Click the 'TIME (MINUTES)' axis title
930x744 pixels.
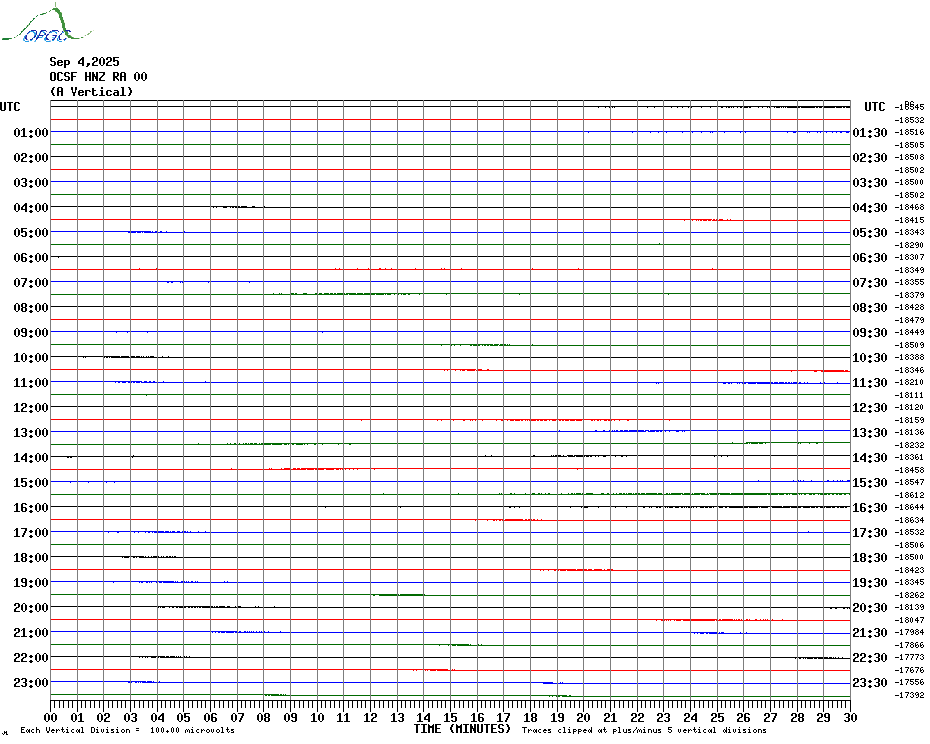(462, 729)
